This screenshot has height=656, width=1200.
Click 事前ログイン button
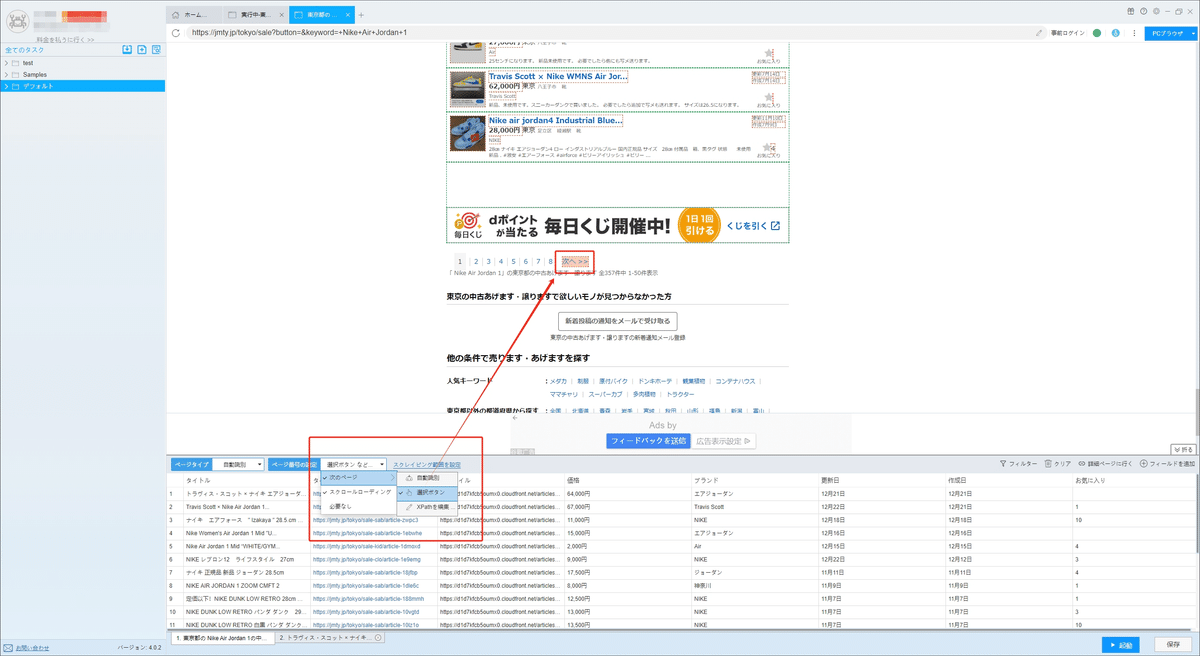click(x=1067, y=32)
